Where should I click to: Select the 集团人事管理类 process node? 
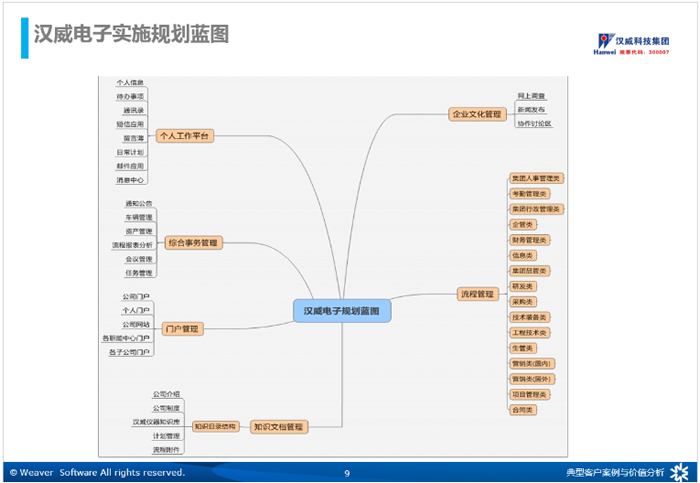pyautogui.click(x=536, y=179)
